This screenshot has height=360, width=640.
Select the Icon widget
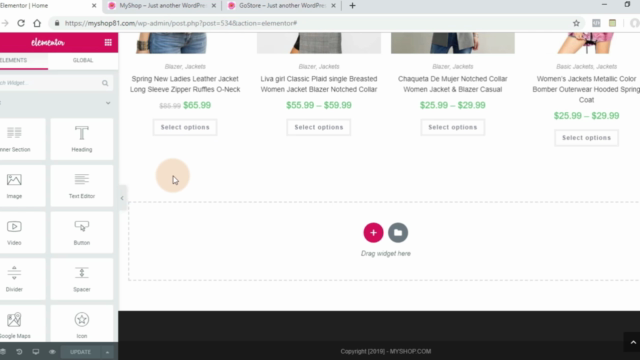click(82, 324)
